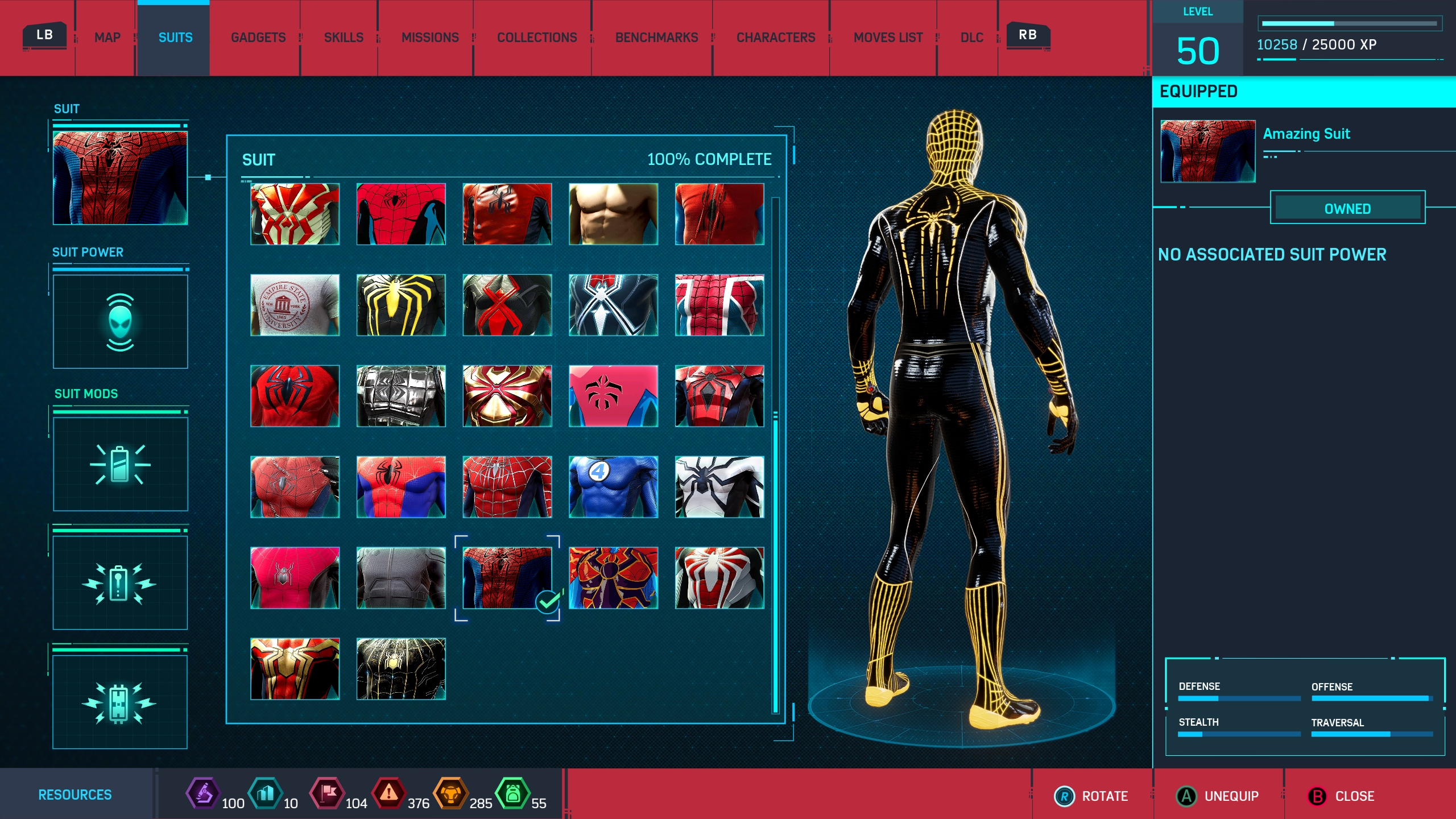Click the green backpack token resource icon
1456x819 pixels.
(x=512, y=793)
